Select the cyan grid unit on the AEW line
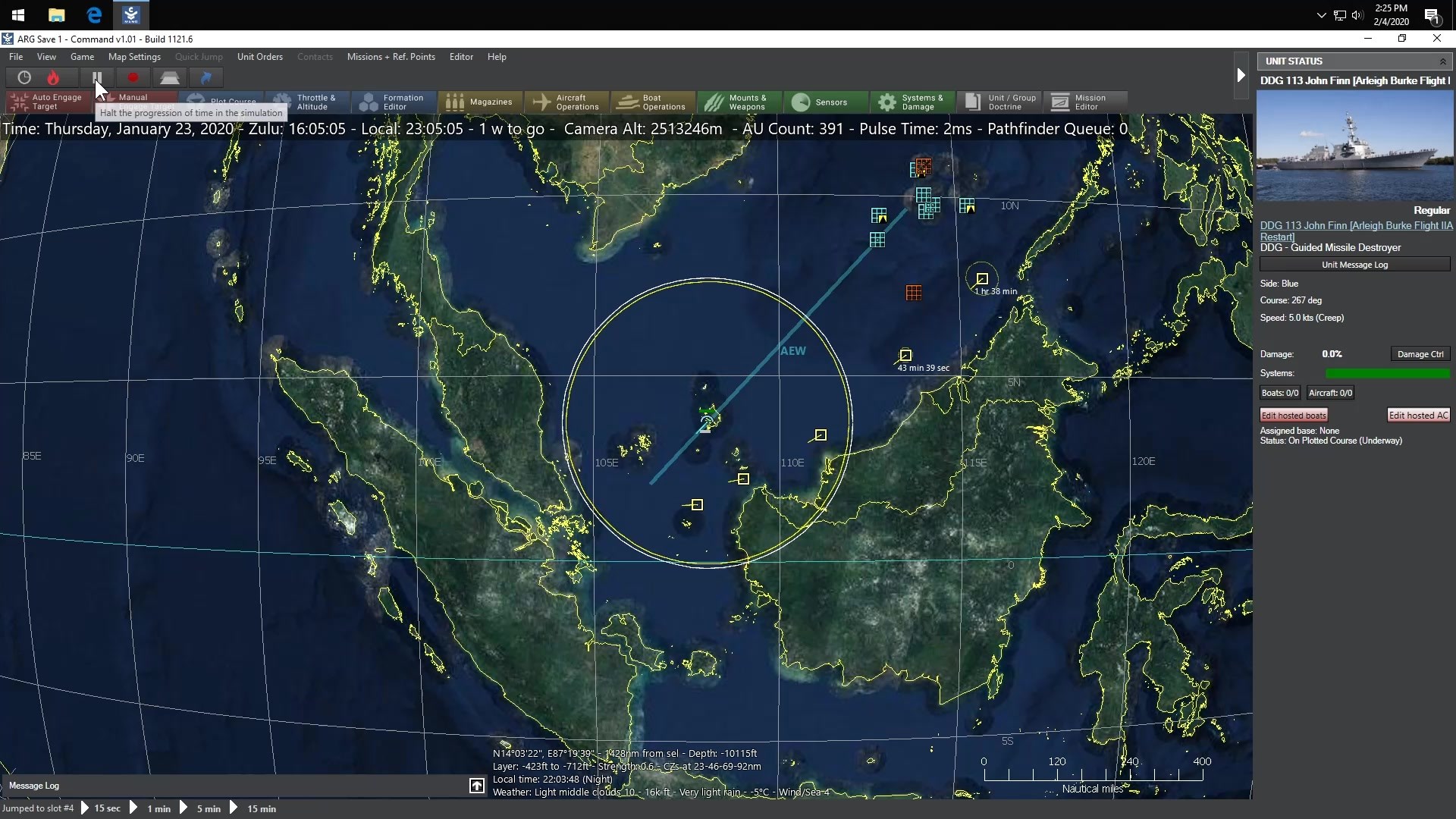The width and height of the screenshot is (1456, 819). pyautogui.click(x=877, y=240)
